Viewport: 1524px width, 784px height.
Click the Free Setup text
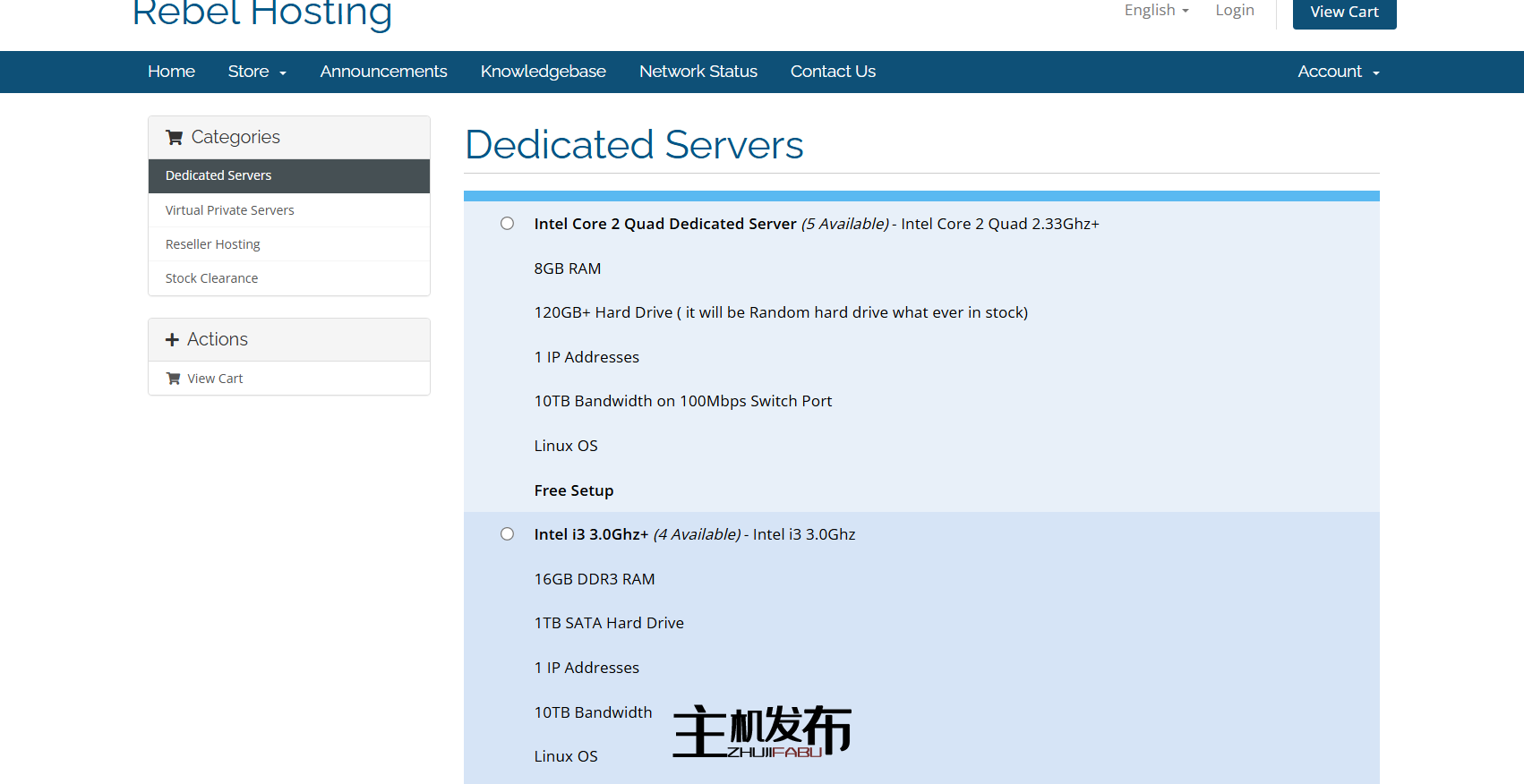click(574, 490)
